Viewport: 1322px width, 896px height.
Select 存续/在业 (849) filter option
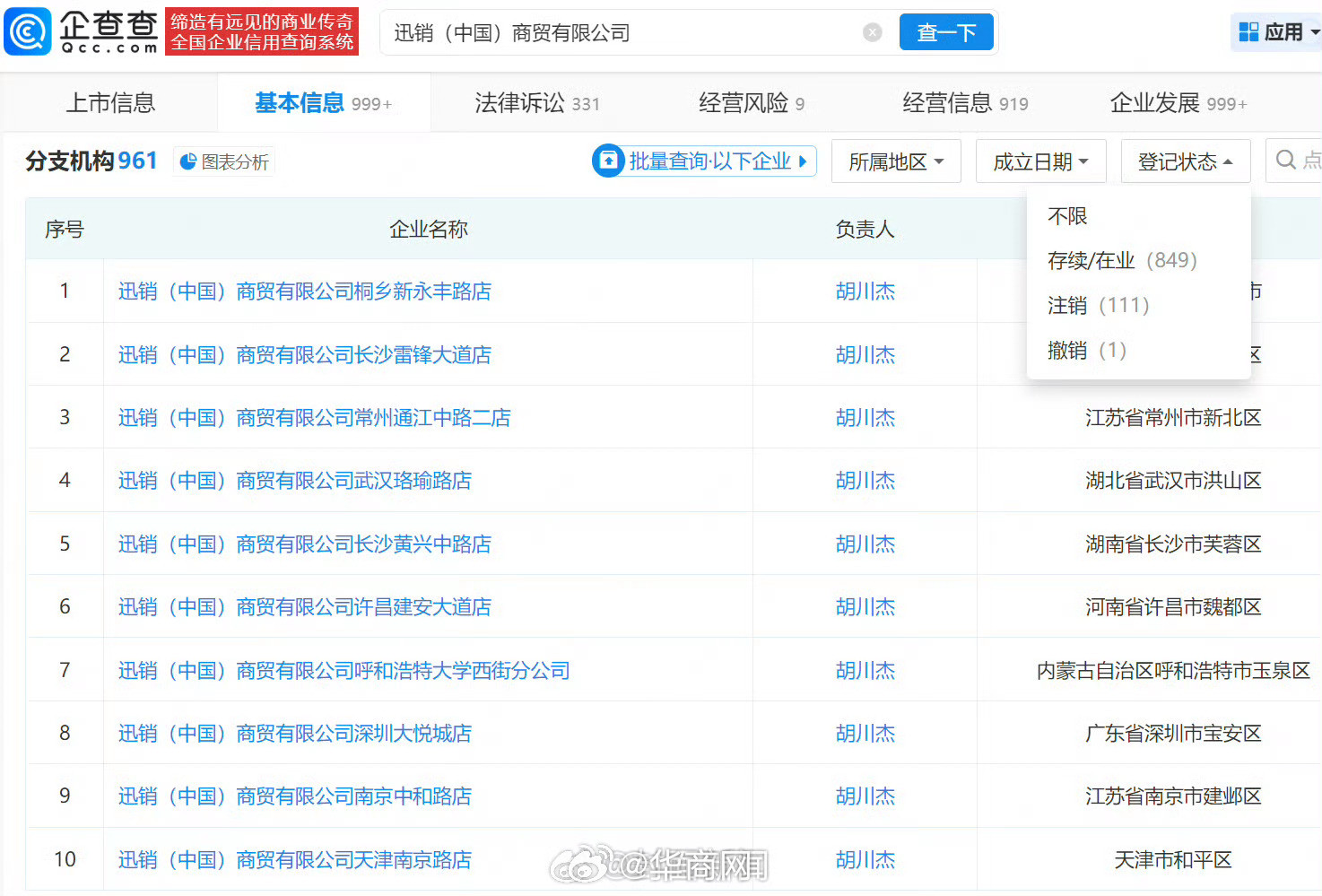(x=1122, y=260)
